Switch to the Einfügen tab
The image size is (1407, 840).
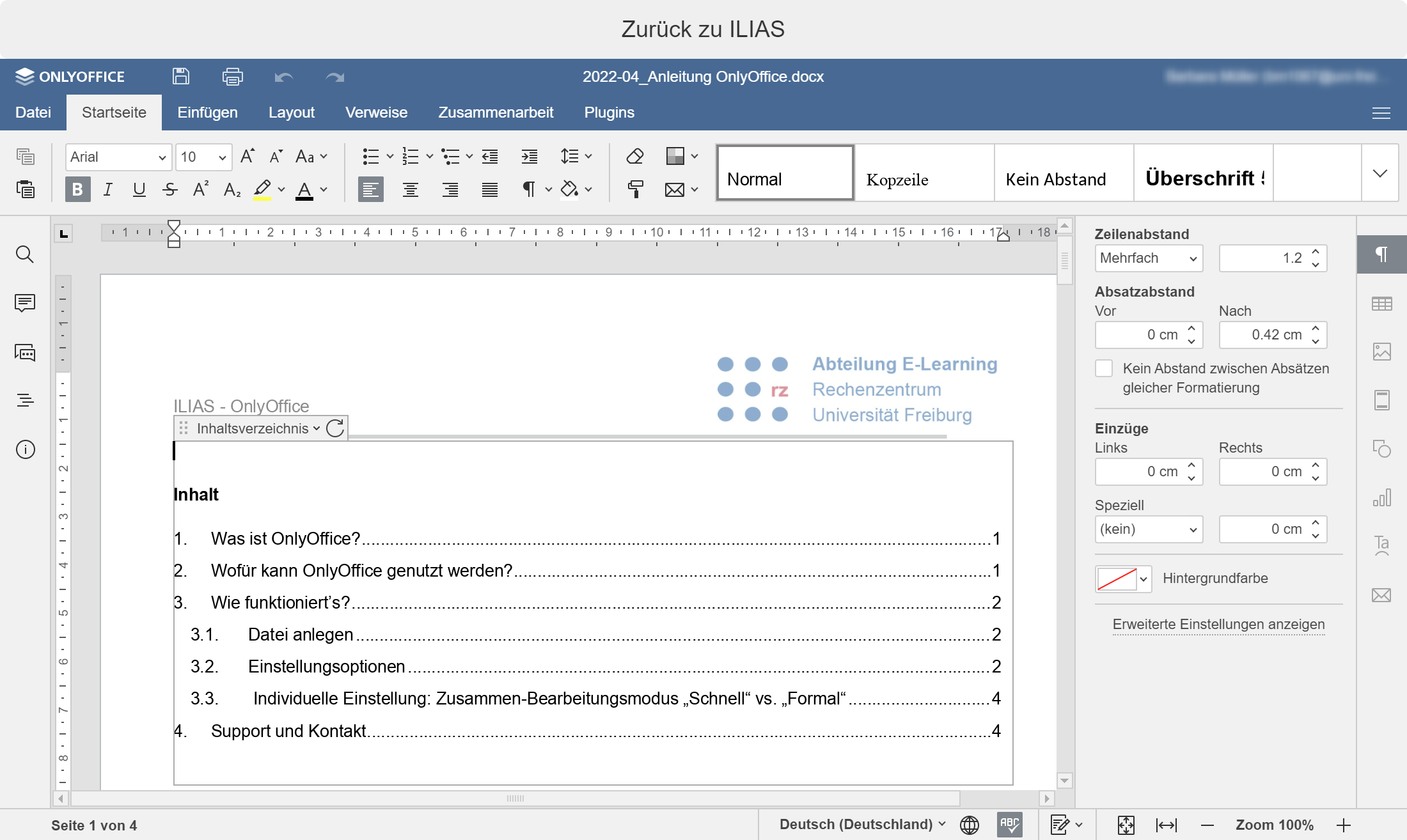tap(207, 113)
